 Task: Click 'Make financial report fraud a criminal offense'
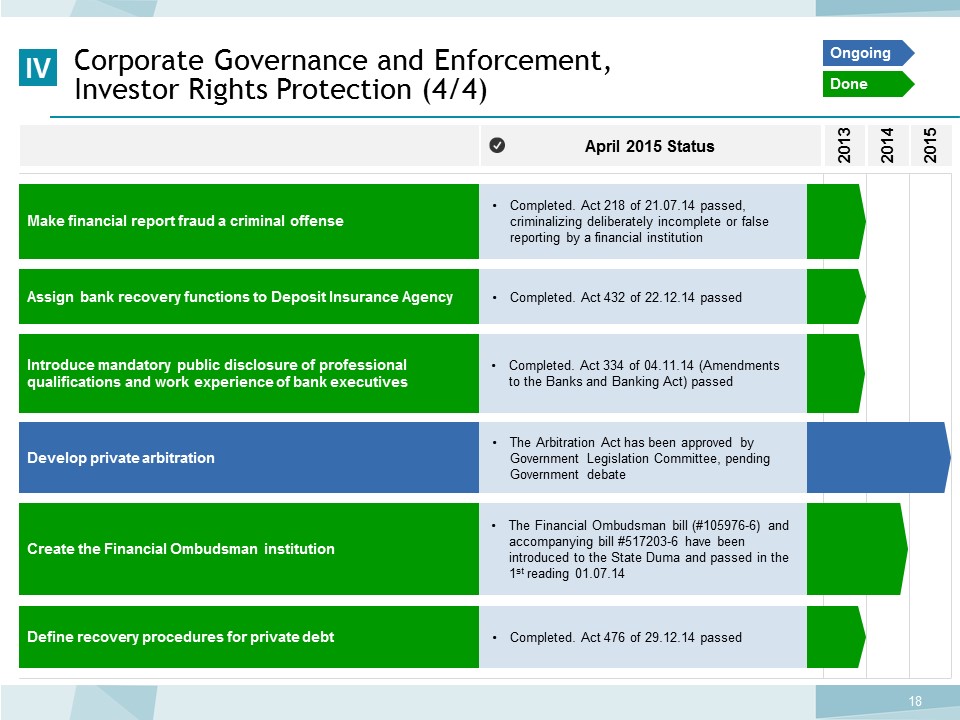click(249, 221)
